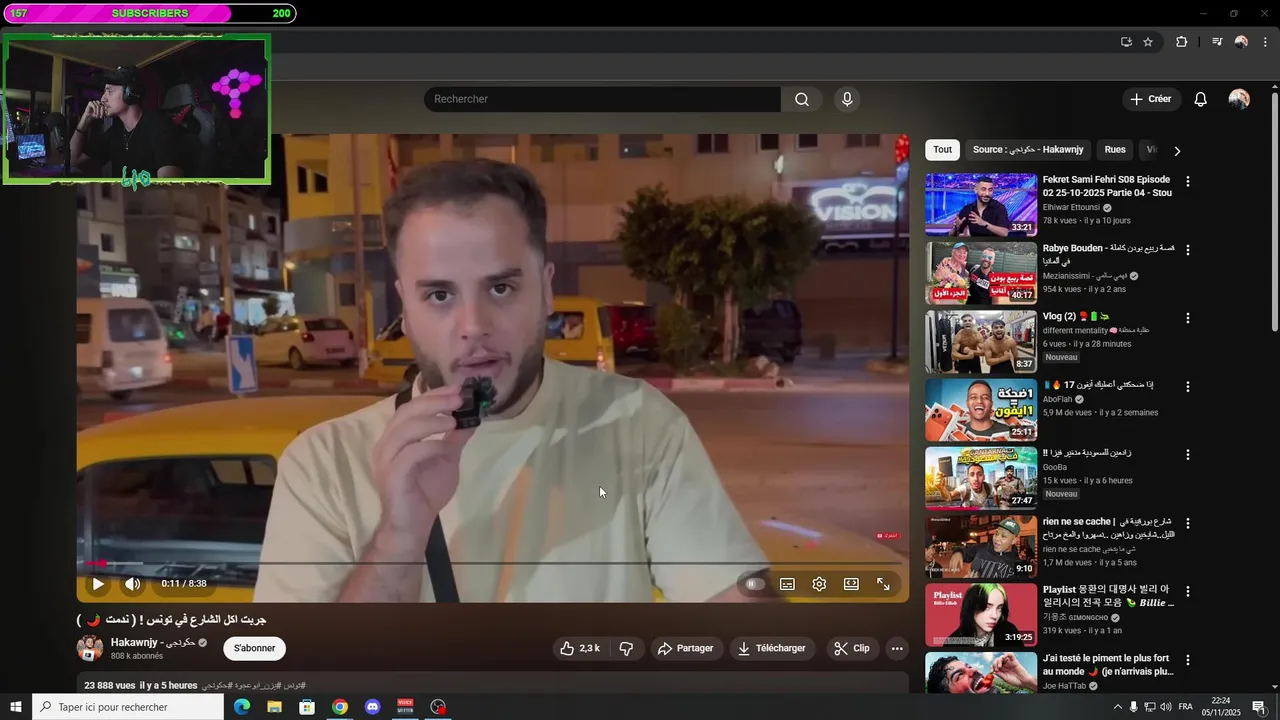Show hidden system tray icons
1280x720 pixels.
point(1118,707)
